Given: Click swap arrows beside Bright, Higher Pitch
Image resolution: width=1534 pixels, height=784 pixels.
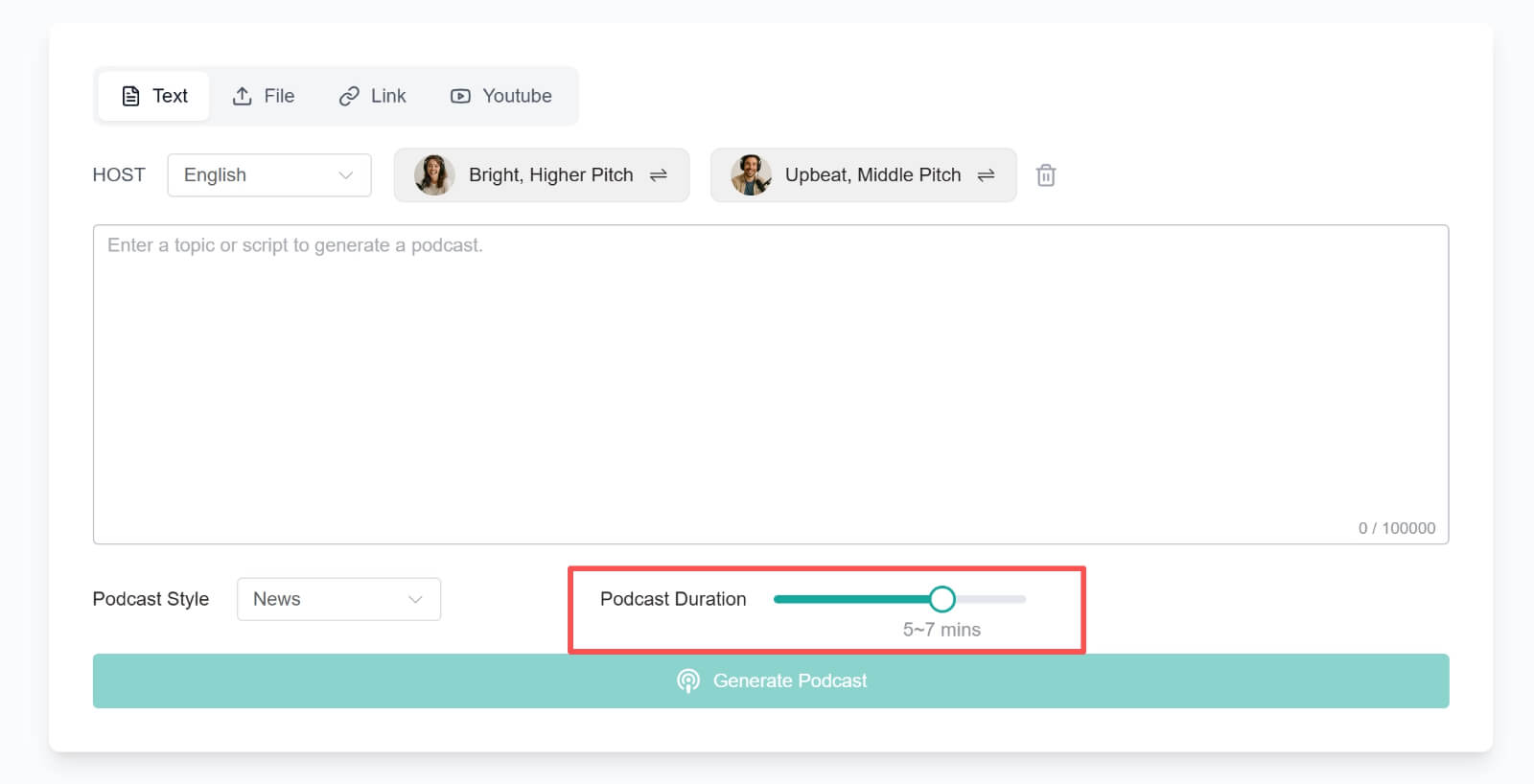Looking at the screenshot, I should [659, 175].
